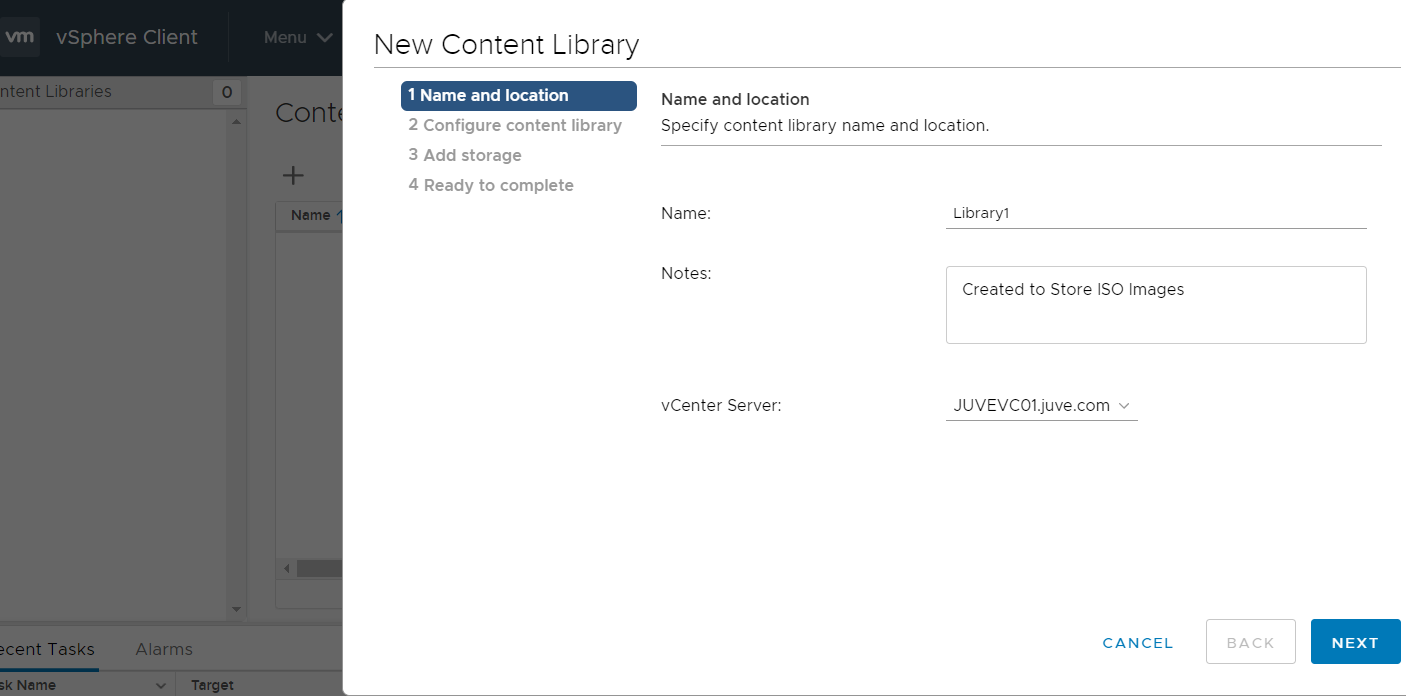Select step 3 Add storage

[x=464, y=155]
